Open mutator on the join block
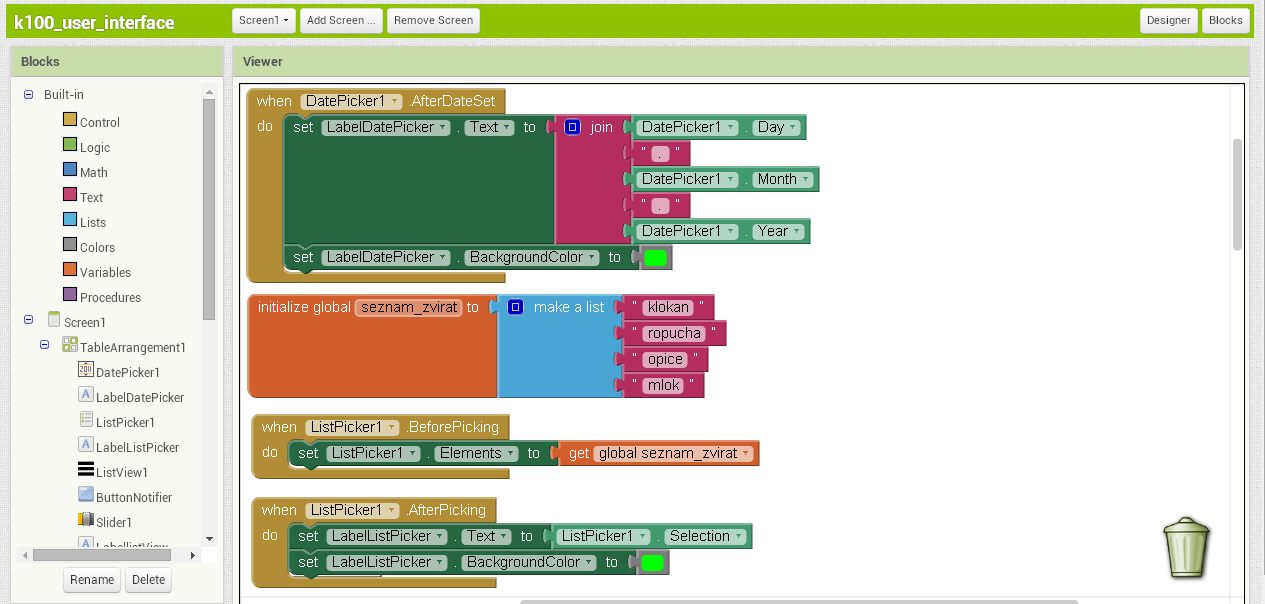This screenshot has height=604, width=1265. coord(572,127)
